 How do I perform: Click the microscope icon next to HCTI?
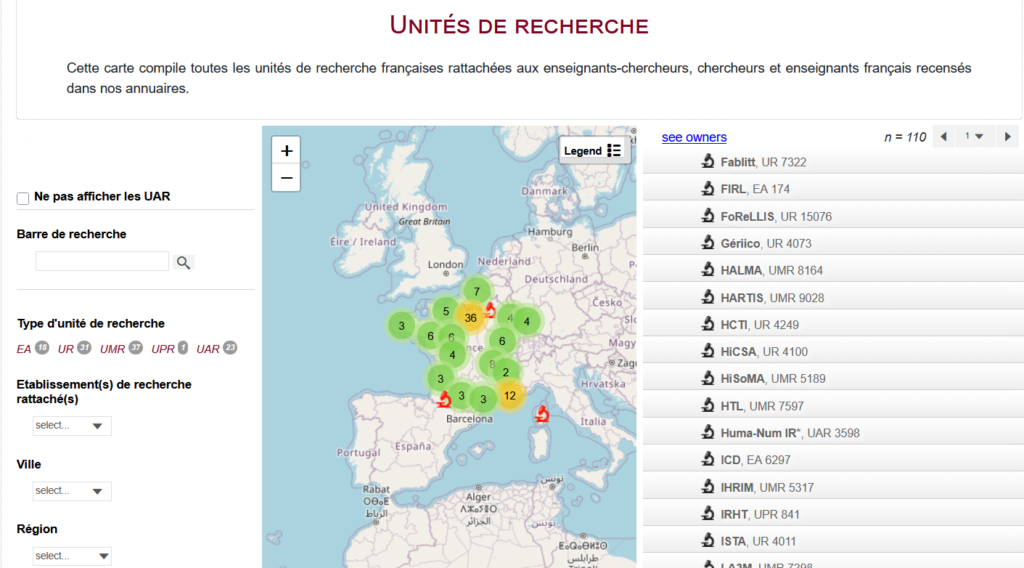click(708, 324)
